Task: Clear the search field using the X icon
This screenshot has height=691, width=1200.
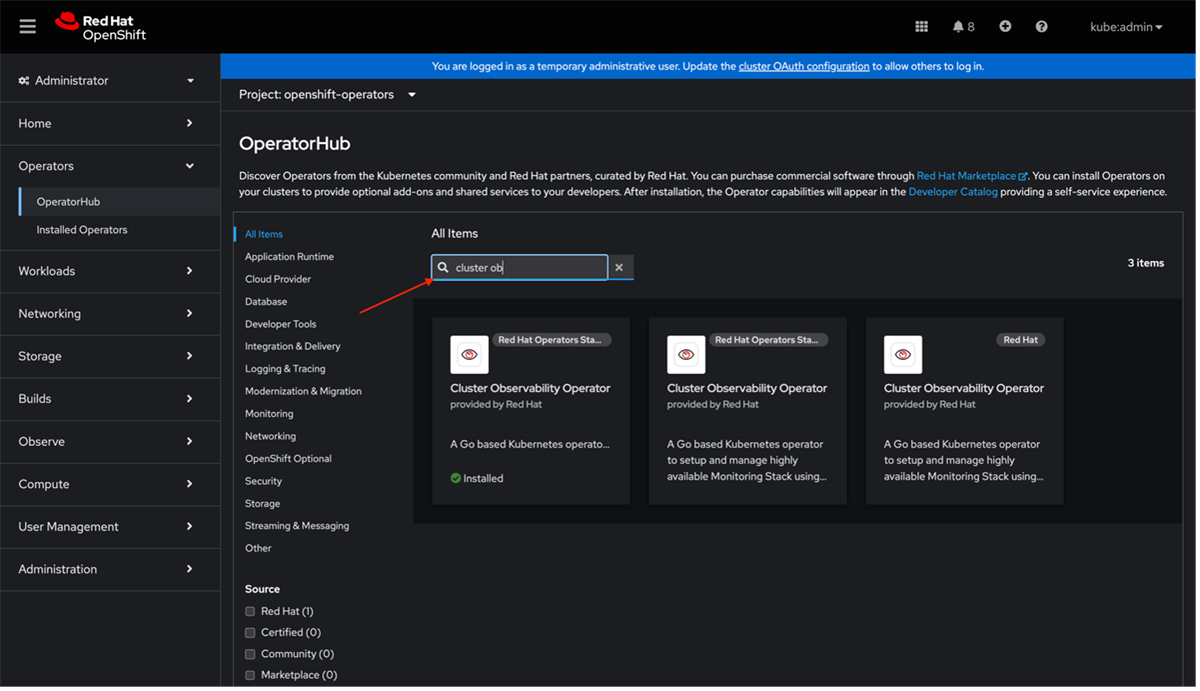Action: 619,267
